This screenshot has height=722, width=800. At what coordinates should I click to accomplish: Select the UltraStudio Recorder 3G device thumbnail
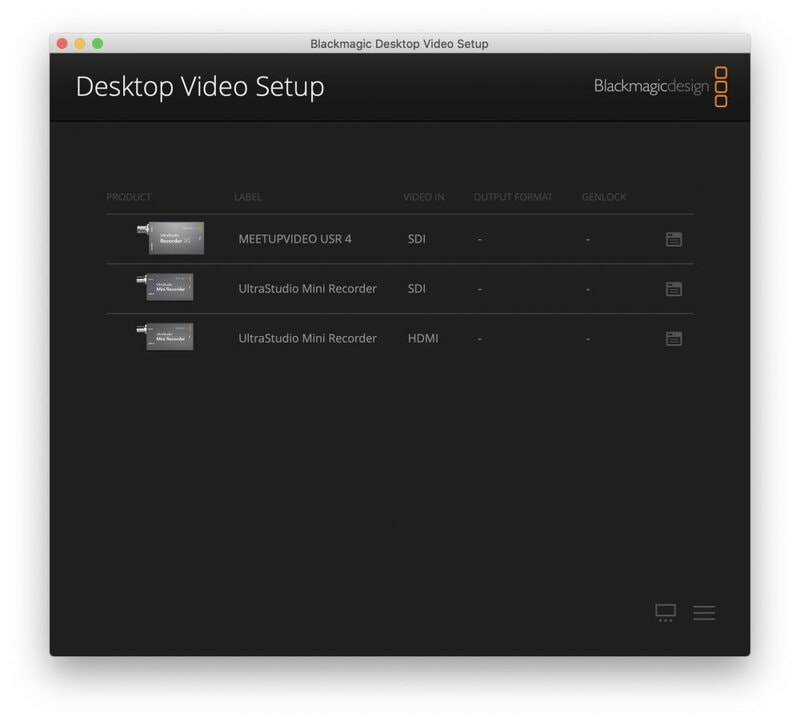175,238
